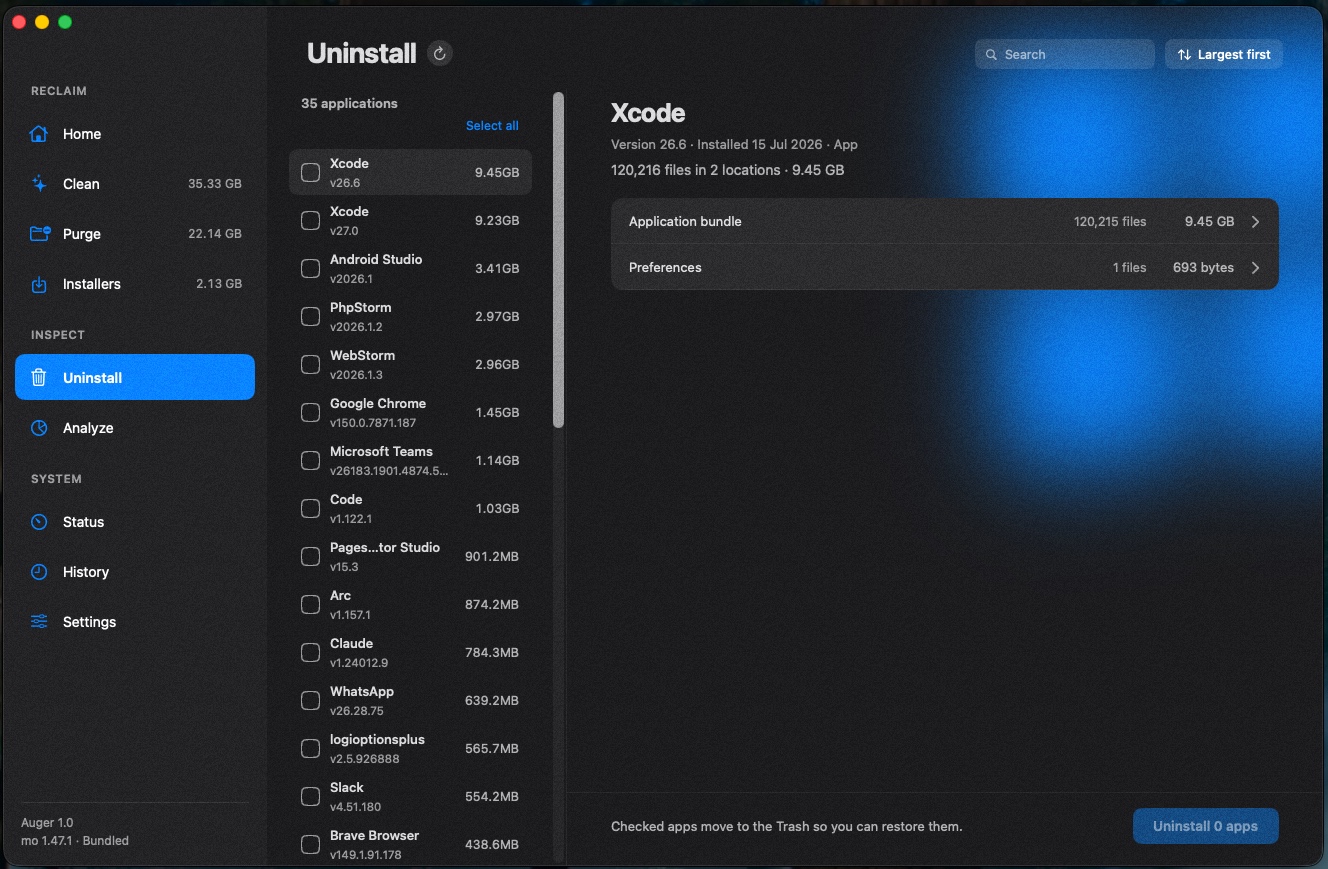Tick the Claude checkbox
The image size is (1328, 869).
click(x=311, y=653)
